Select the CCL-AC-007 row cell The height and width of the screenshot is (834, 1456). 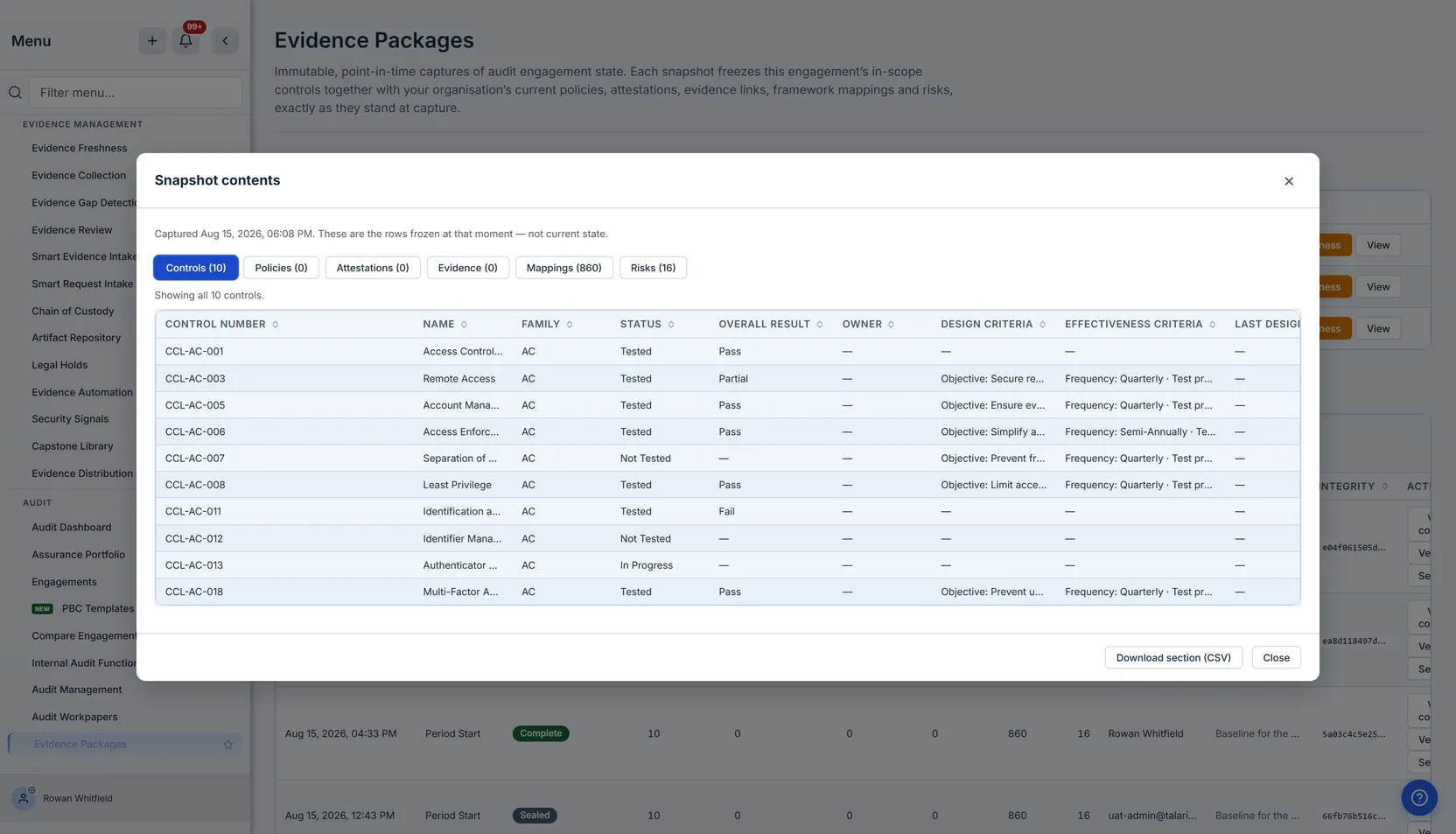click(195, 459)
